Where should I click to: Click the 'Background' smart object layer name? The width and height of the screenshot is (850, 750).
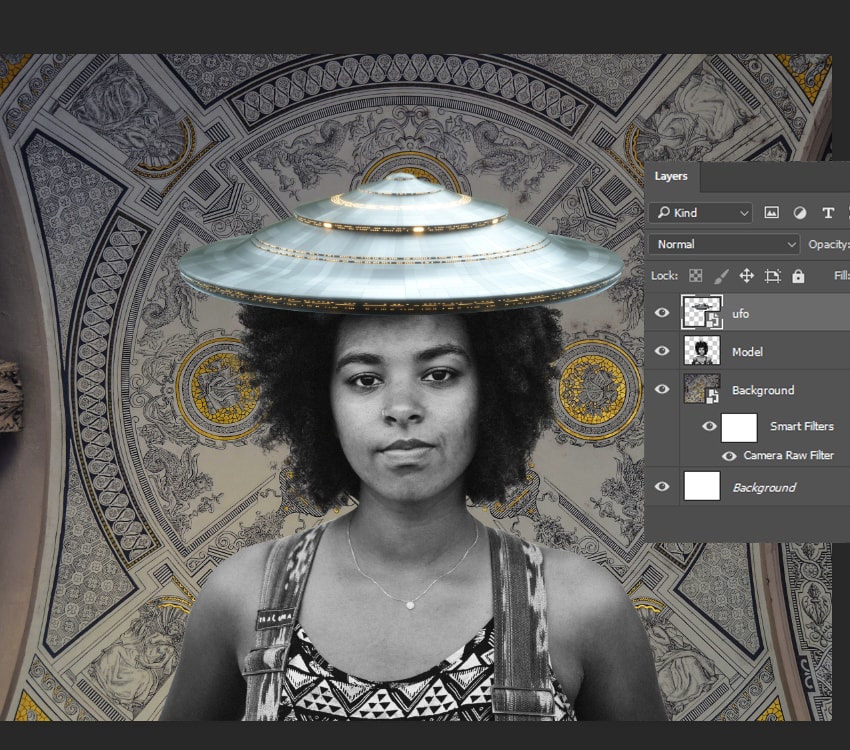[763, 391]
